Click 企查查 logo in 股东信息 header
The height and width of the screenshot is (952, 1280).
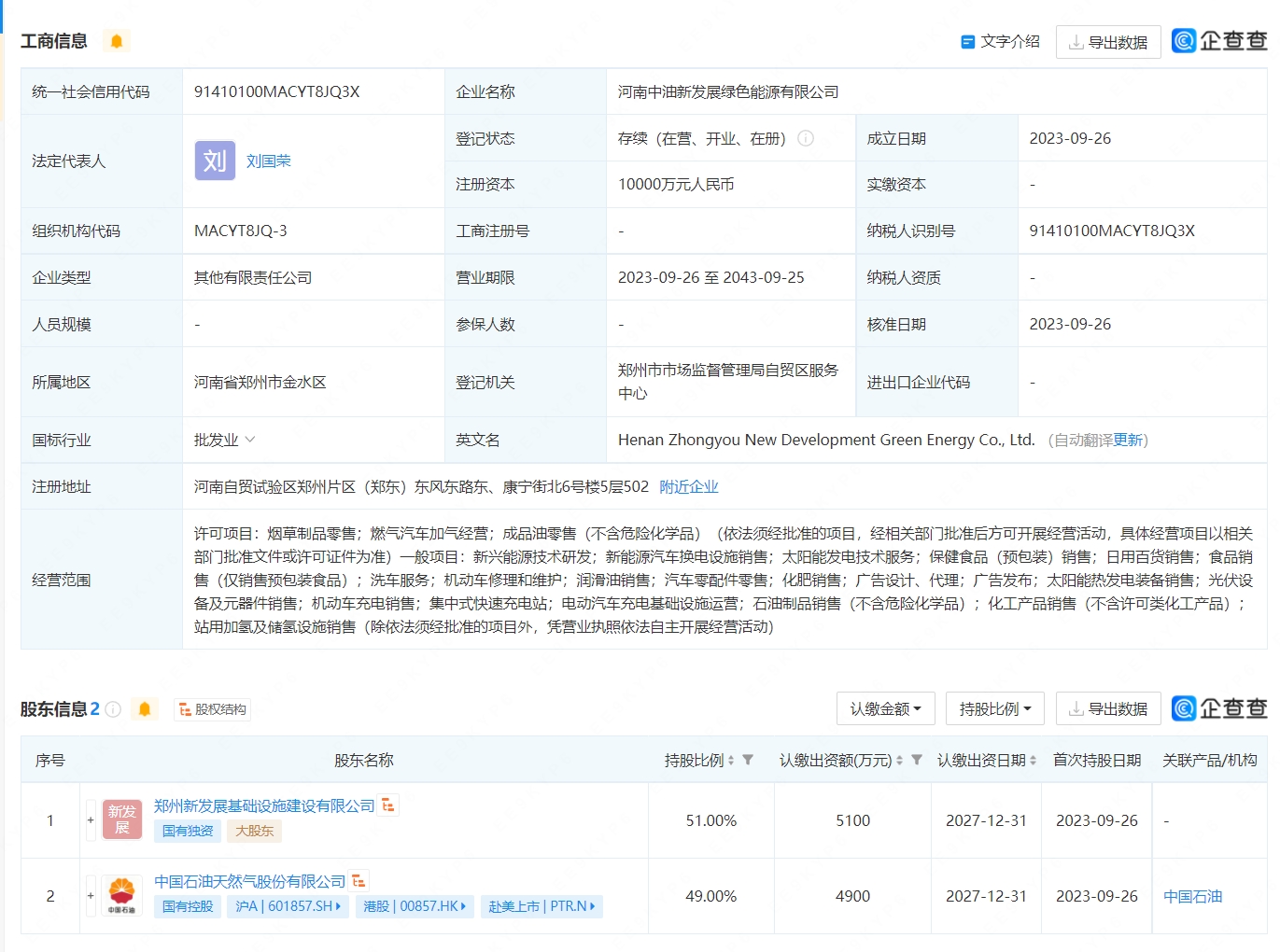coord(1219,708)
